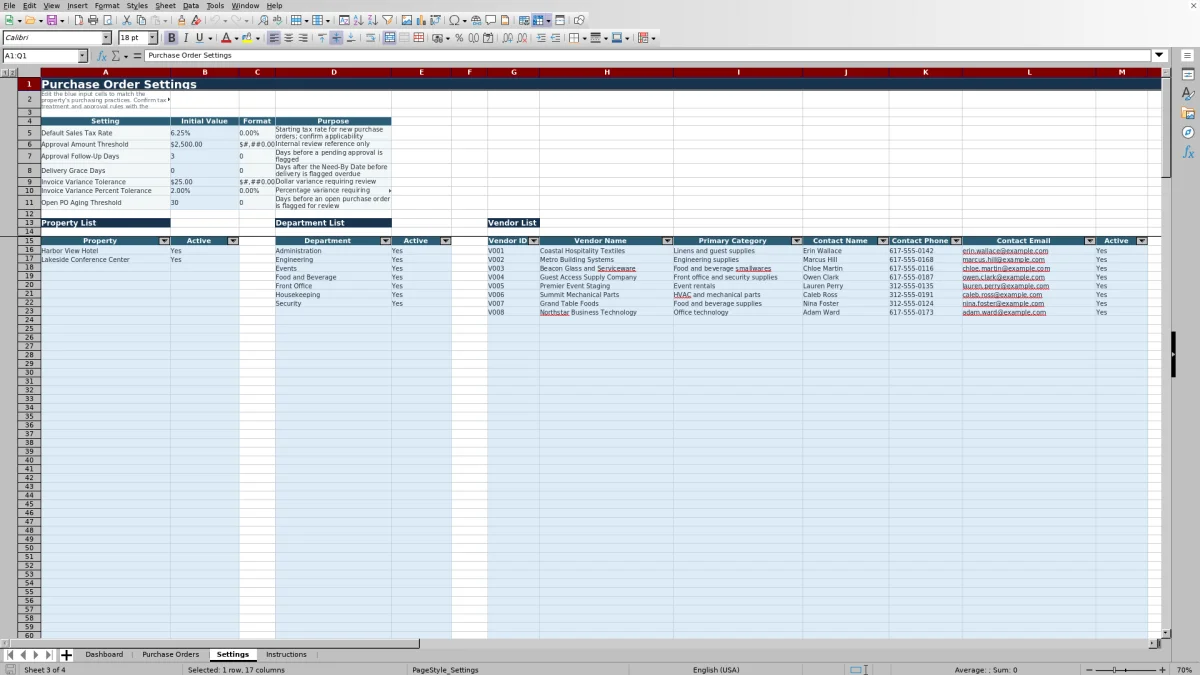The height and width of the screenshot is (675, 1200).
Task: Click the Sort Descending icon
Action: pos(373,20)
